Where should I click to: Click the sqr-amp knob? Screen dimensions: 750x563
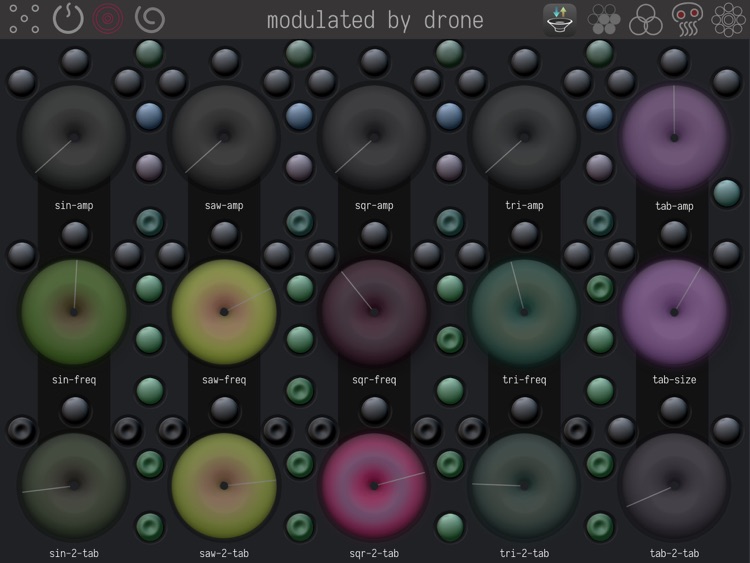point(374,137)
